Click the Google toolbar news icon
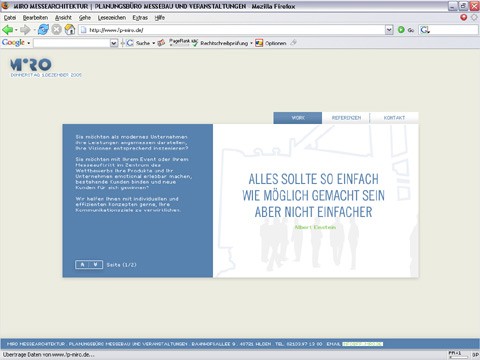The width and height of the screenshot is (480, 360). pos(161,43)
